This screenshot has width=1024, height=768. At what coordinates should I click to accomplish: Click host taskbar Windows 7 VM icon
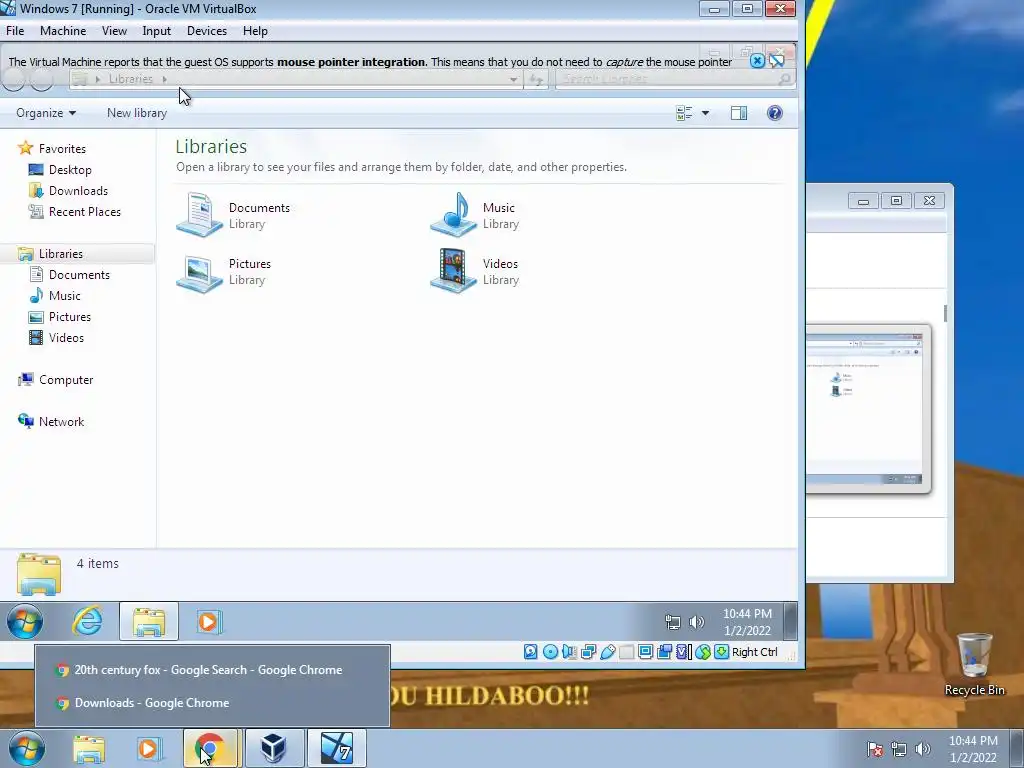click(337, 748)
